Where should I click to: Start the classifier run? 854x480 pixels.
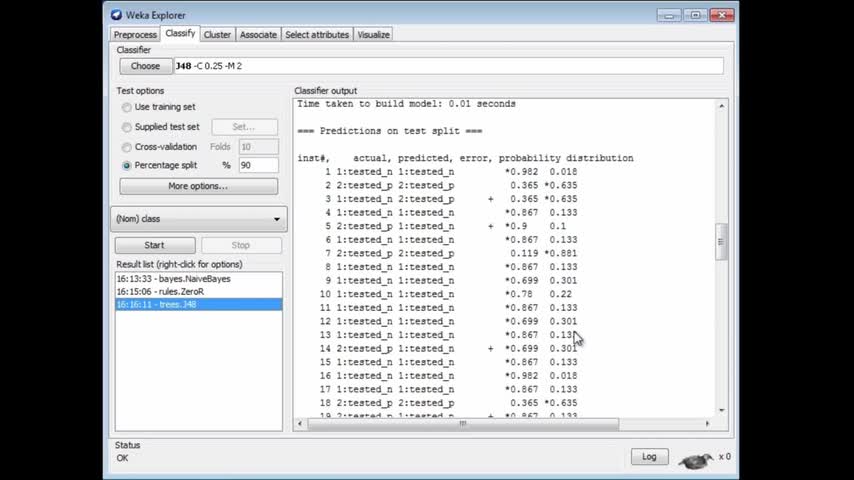[155, 245]
